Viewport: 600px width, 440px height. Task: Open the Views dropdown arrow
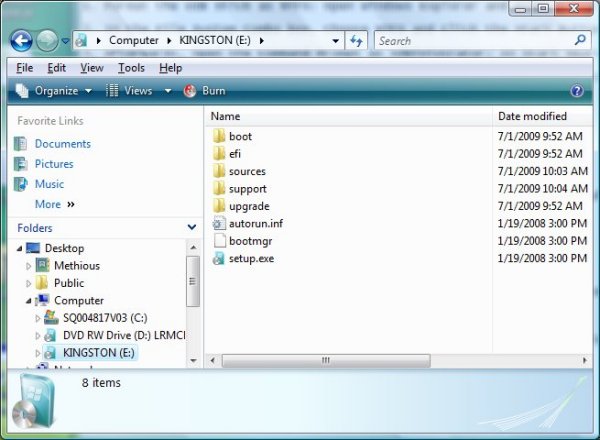click(x=168, y=91)
